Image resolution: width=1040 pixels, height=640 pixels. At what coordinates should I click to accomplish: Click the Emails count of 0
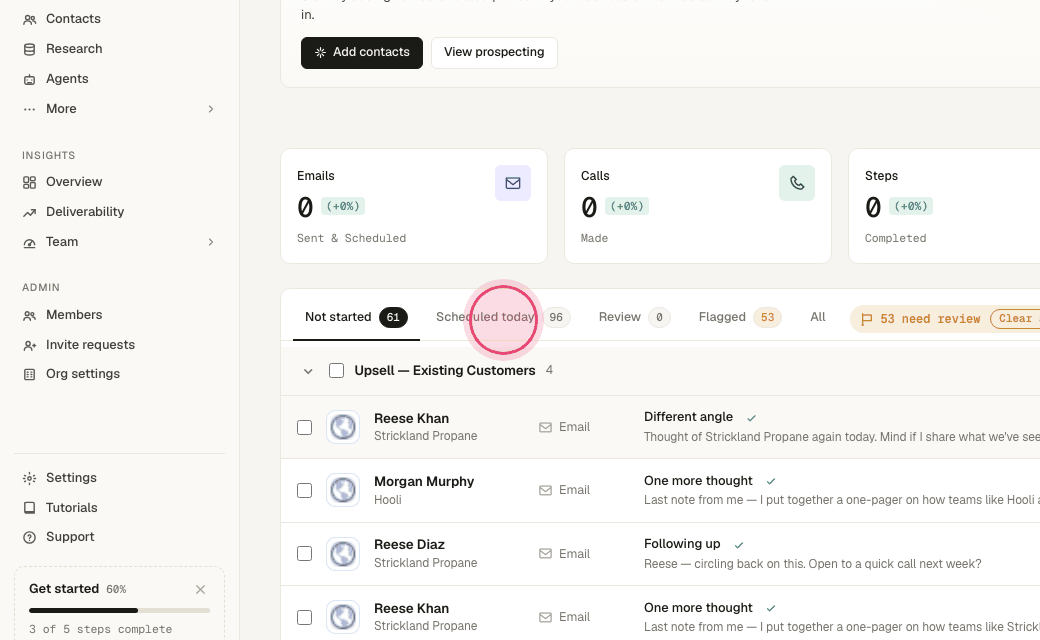(305, 207)
